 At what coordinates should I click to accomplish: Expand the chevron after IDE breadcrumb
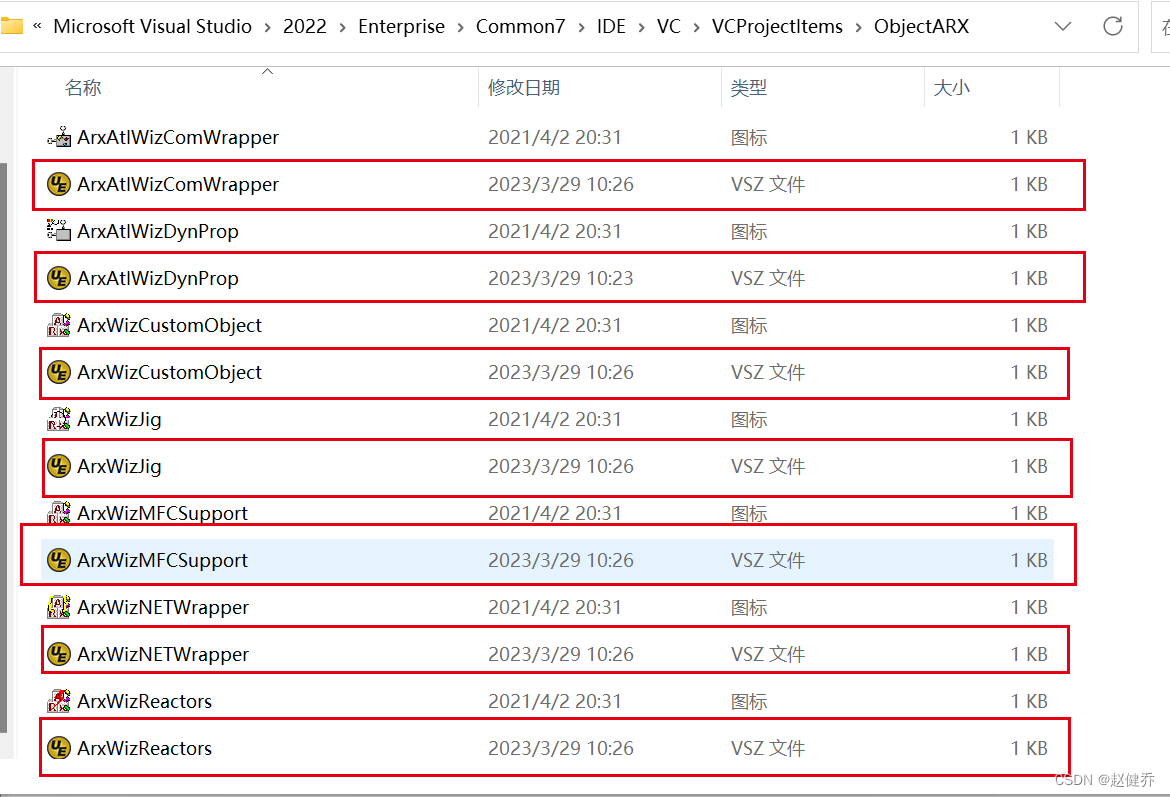pos(641,27)
